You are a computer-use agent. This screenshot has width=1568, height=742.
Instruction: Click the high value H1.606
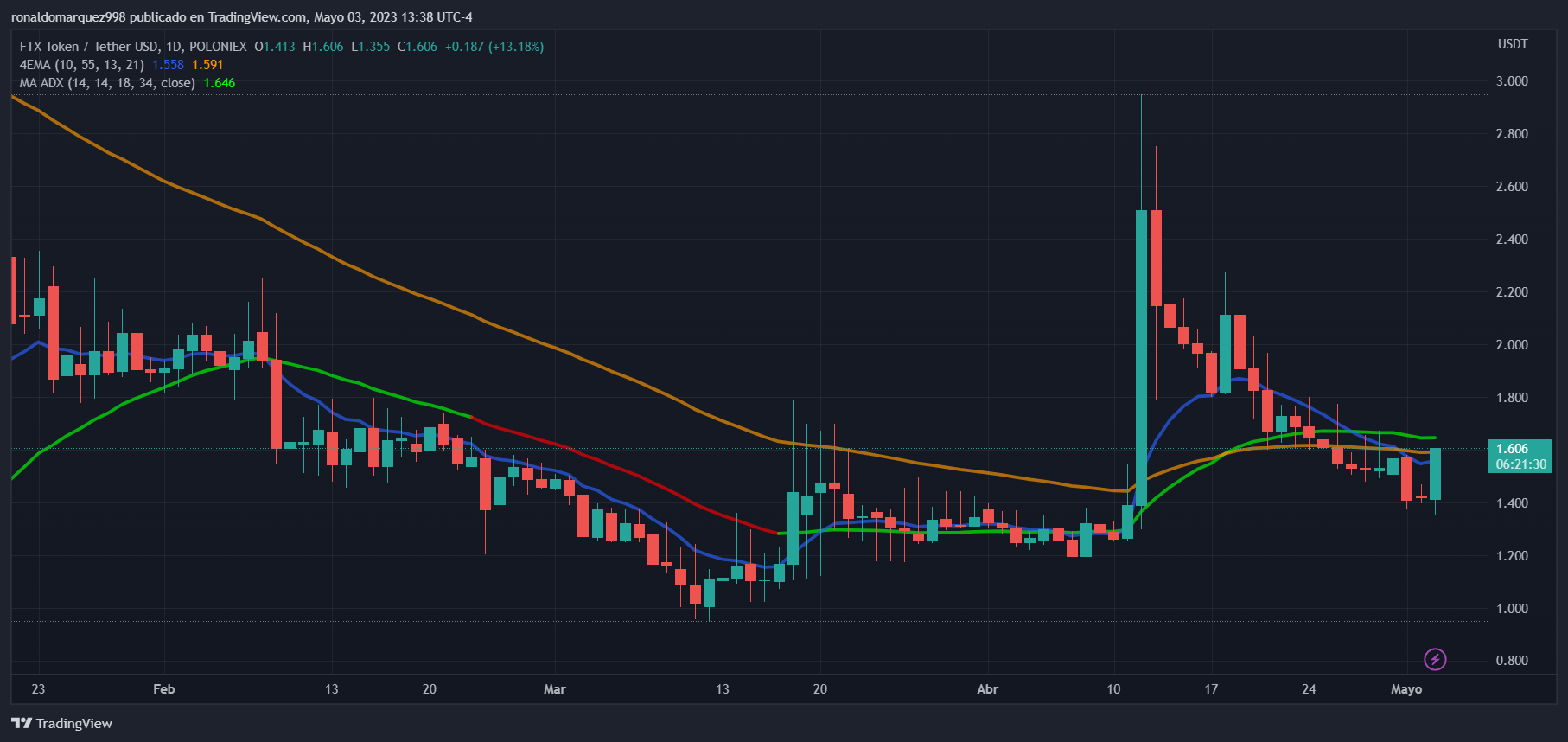(323, 47)
